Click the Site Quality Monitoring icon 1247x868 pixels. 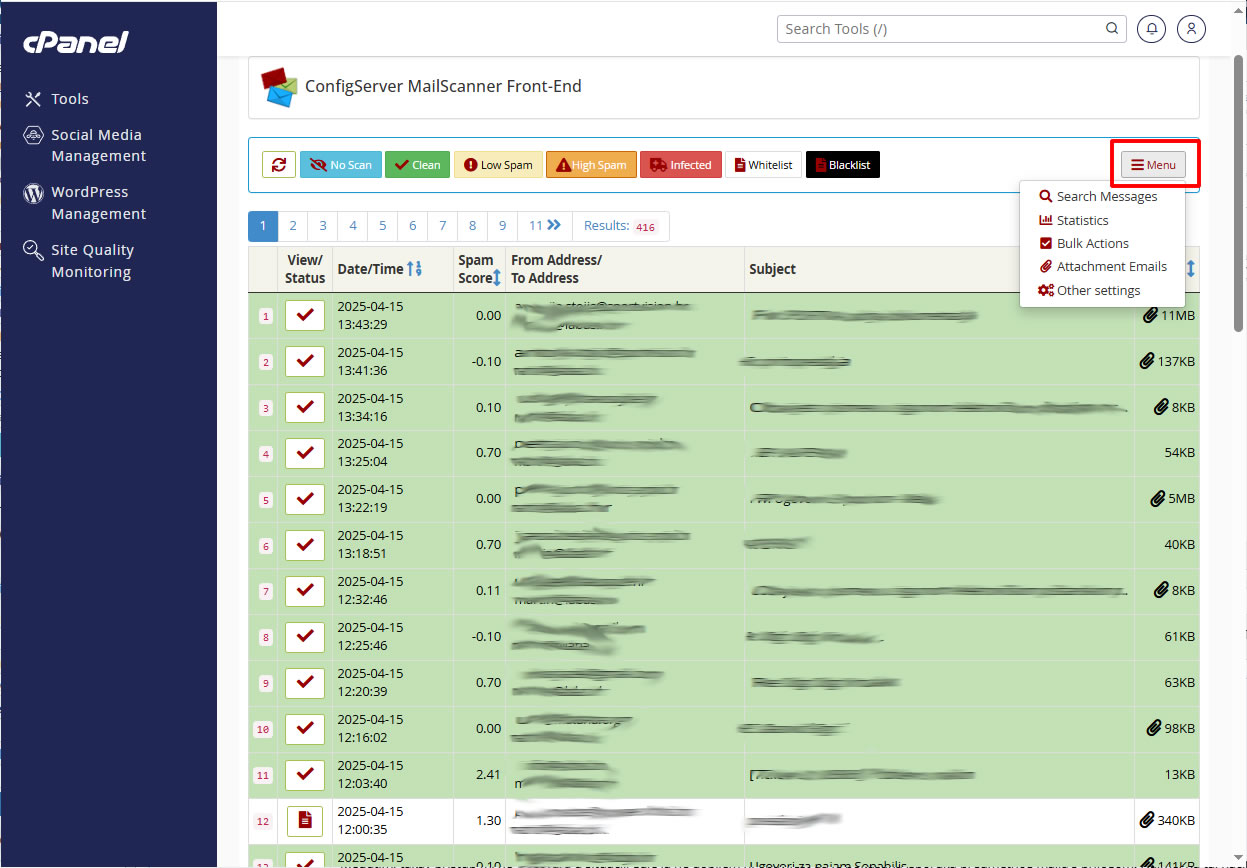tap(33, 250)
